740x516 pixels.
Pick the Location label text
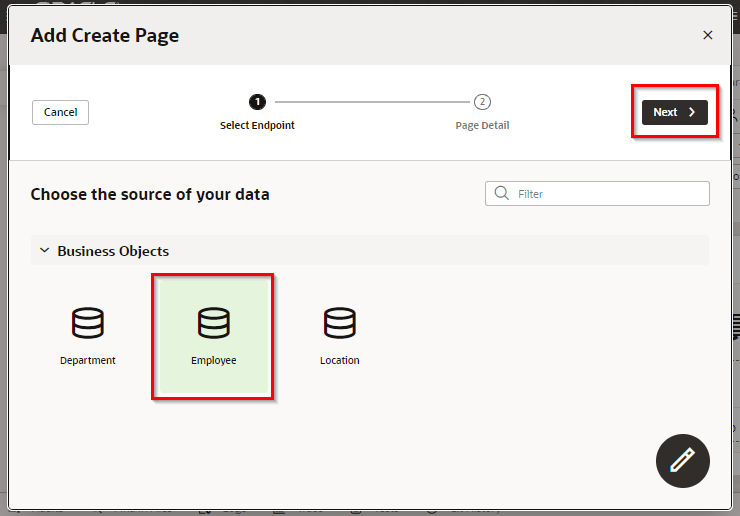pos(339,360)
